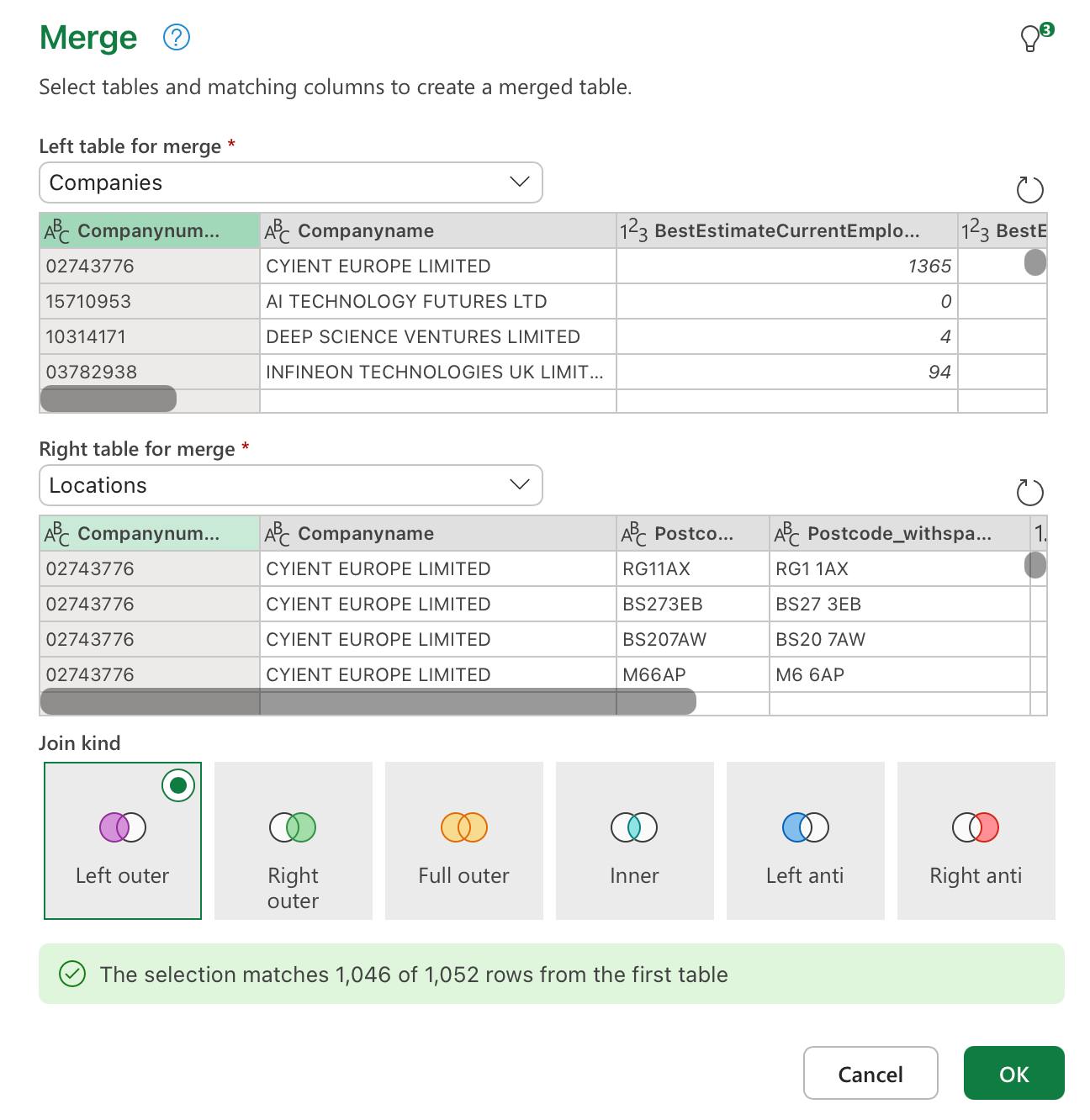Refresh the Companies left table preview

coord(1029,189)
